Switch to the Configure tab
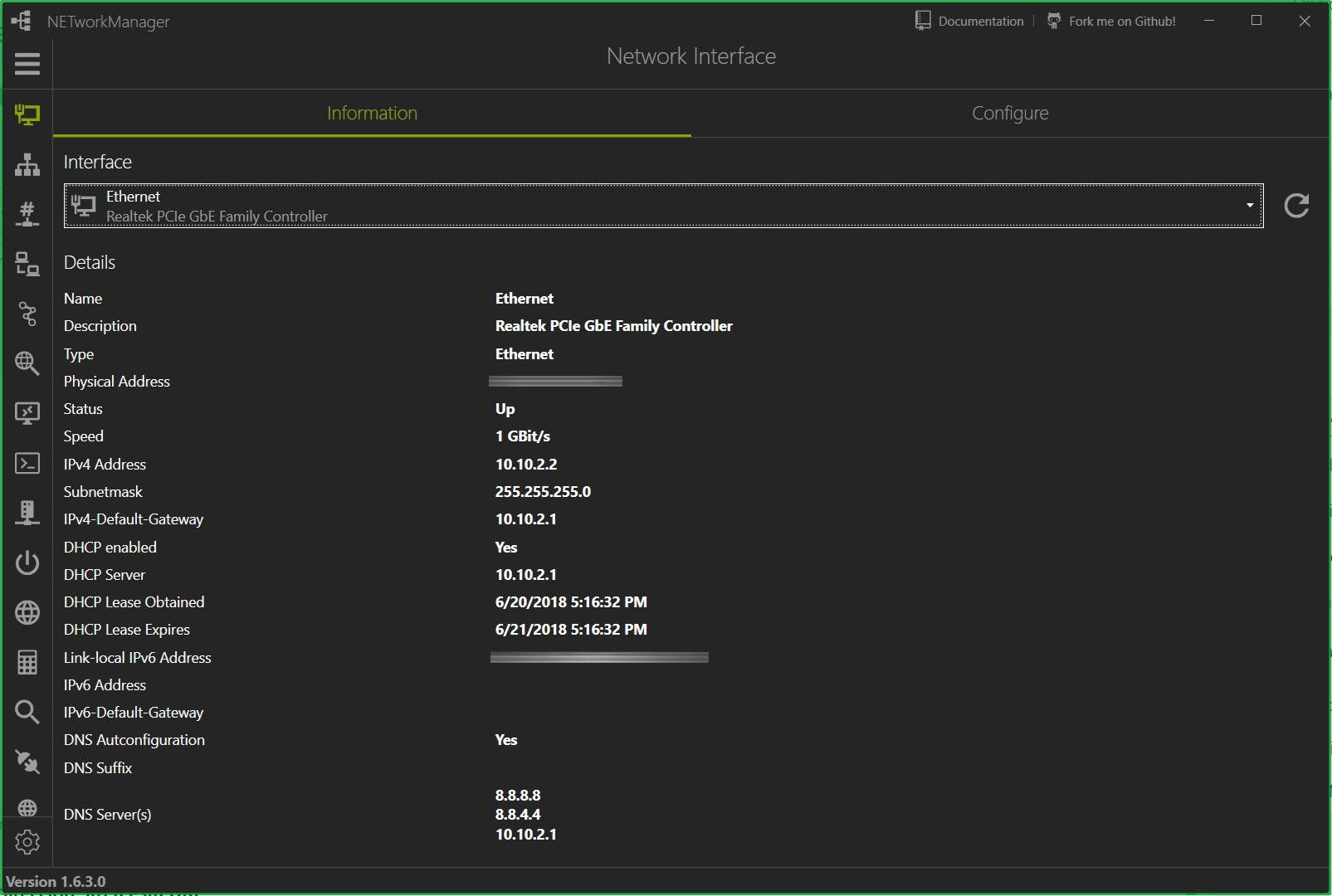1332x896 pixels. pyautogui.click(x=1010, y=114)
